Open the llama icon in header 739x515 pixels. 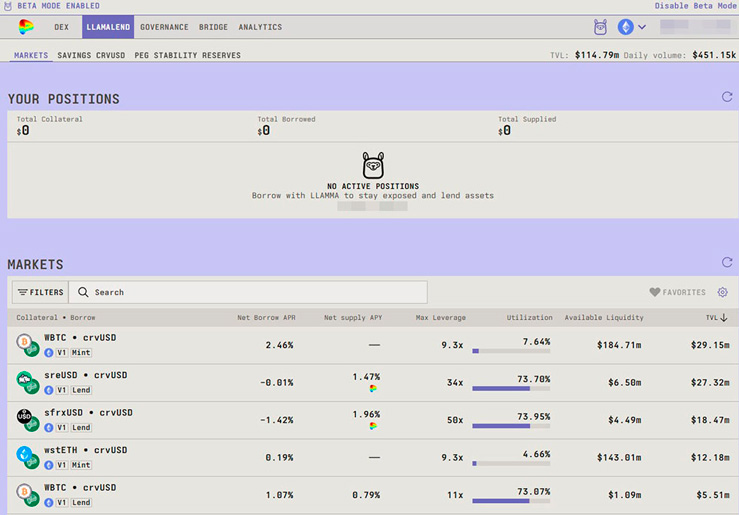(x=600, y=27)
